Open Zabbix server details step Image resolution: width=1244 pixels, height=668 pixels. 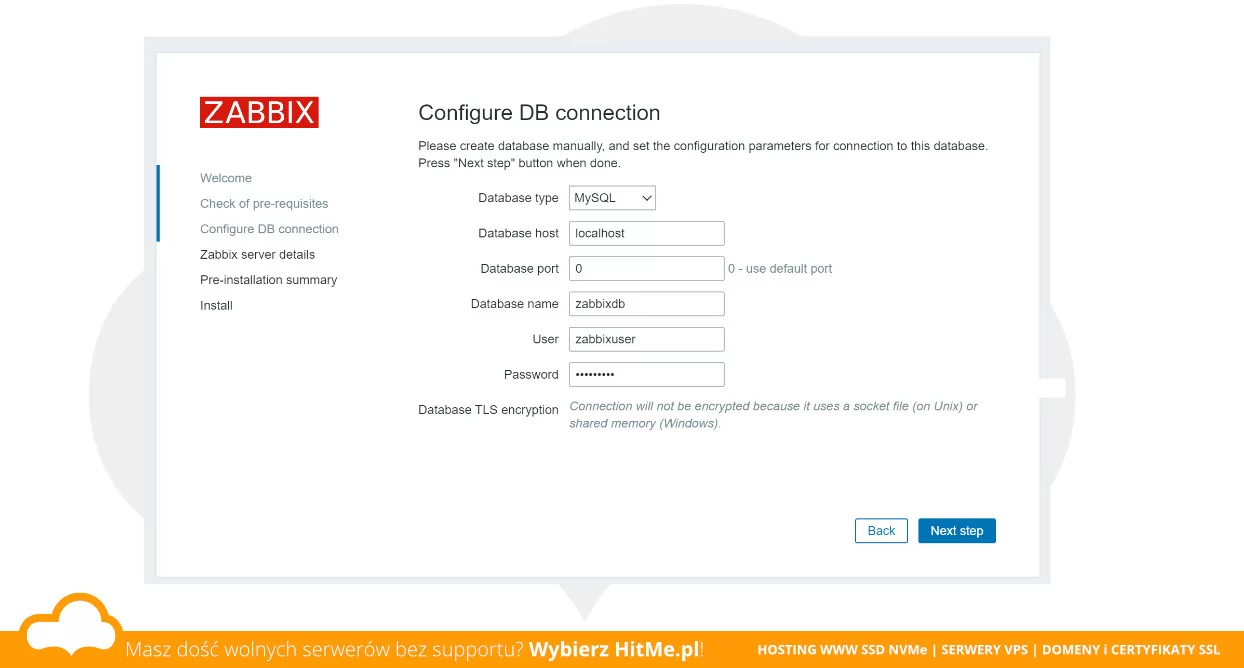coord(257,254)
